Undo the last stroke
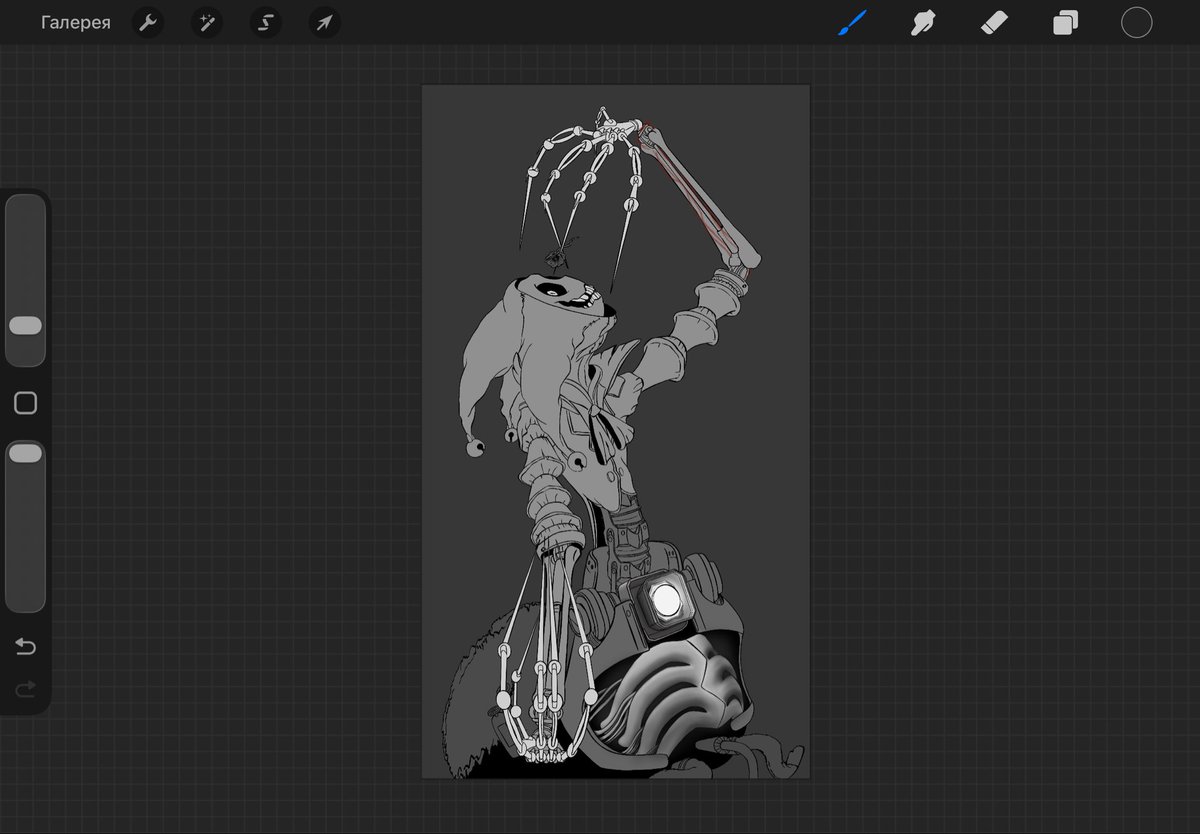Viewport: 1200px width, 834px height. pos(25,647)
